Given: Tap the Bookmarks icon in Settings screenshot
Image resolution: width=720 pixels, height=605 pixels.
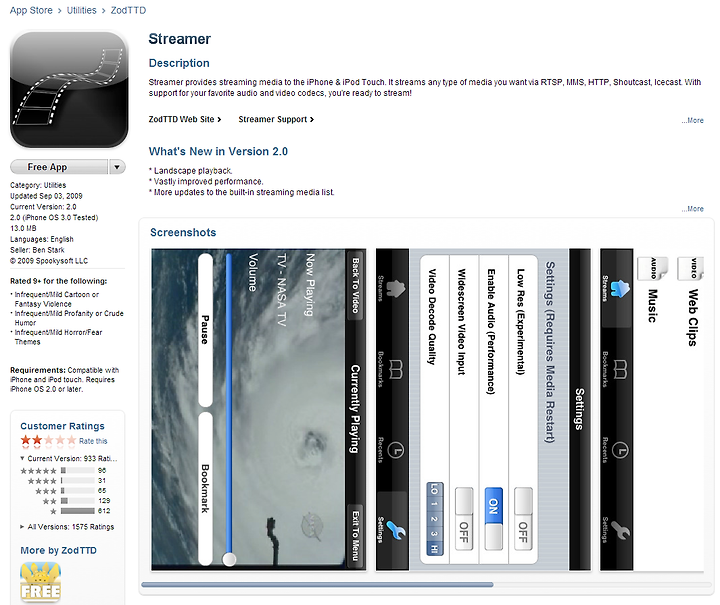Looking at the screenshot, I should point(396,370).
